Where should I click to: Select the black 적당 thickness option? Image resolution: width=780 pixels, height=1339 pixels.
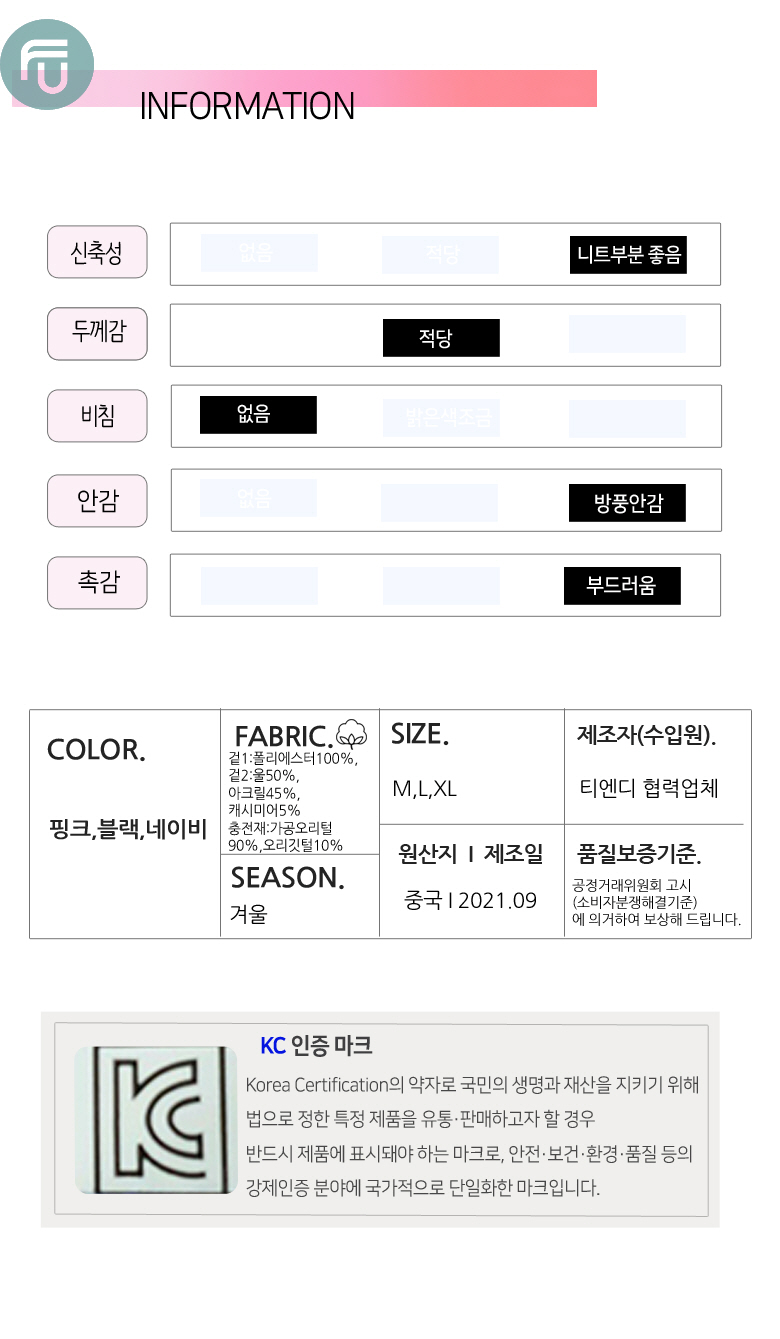[441, 338]
